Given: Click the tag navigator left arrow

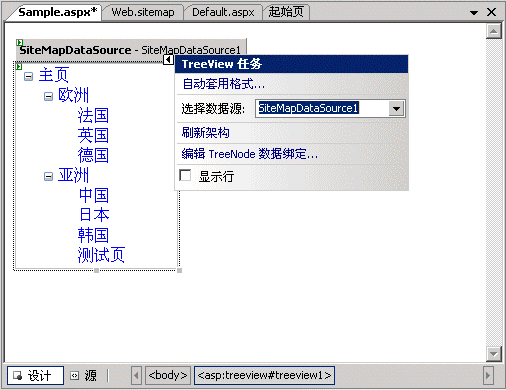Looking at the screenshot, I should 136,376.
